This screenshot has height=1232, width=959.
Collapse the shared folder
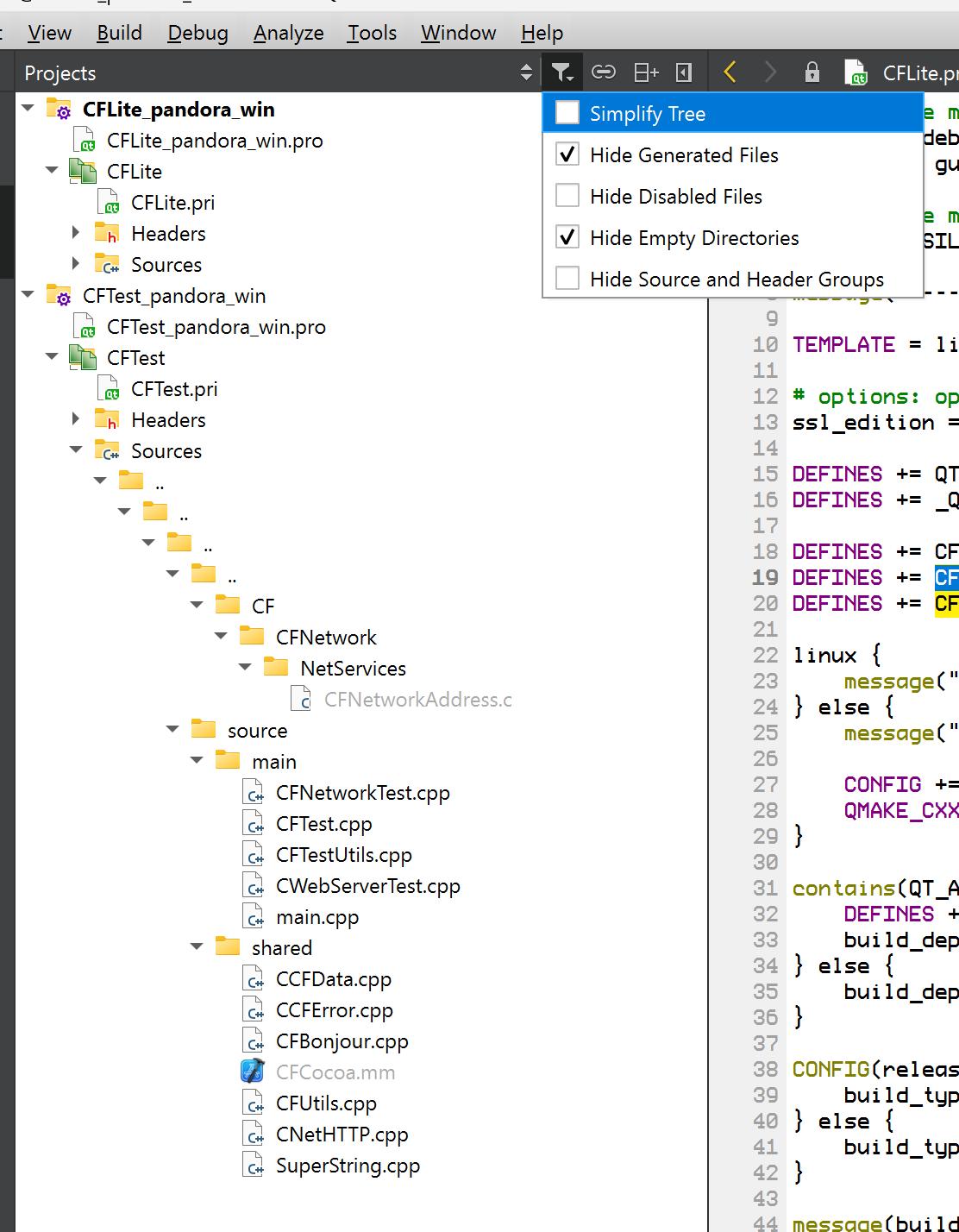coord(197,946)
